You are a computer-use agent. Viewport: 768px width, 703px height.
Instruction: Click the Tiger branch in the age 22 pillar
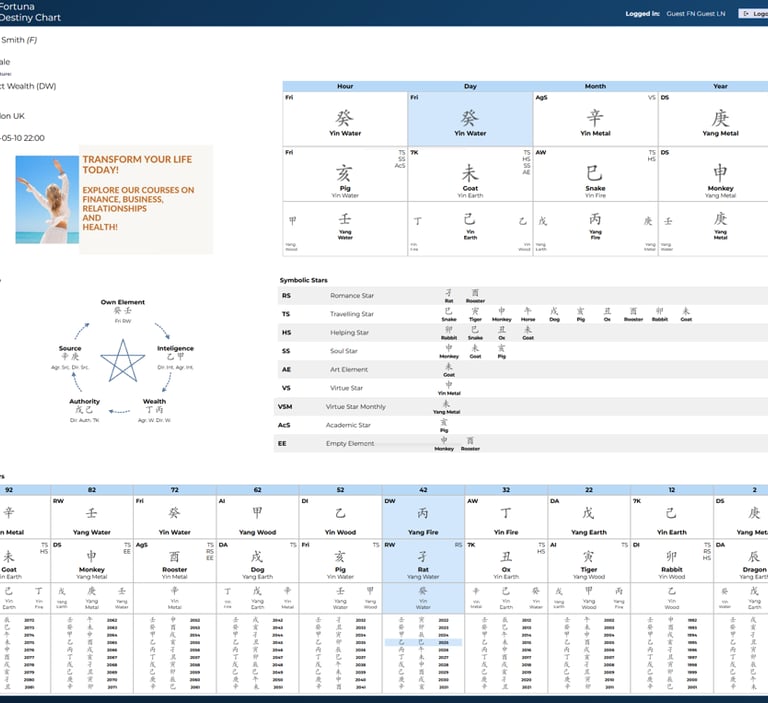click(588, 557)
